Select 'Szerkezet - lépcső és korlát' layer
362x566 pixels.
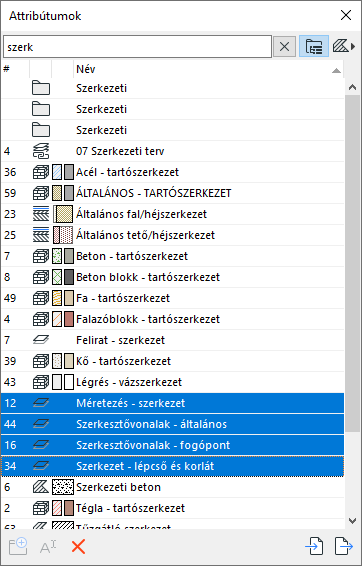(173, 466)
